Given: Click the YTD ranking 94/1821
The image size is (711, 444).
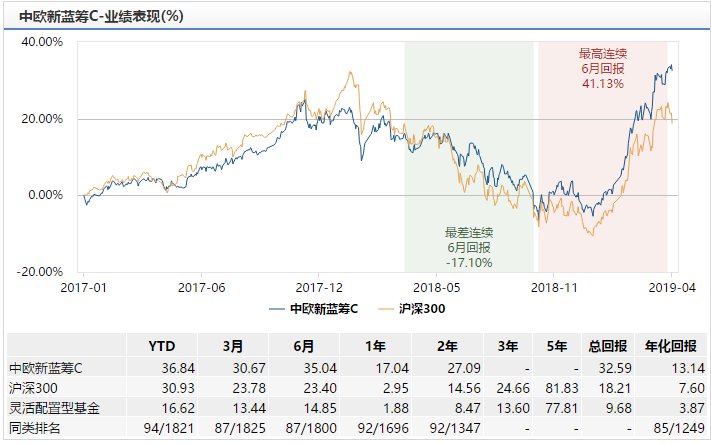Looking at the screenshot, I should (x=169, y=428).
